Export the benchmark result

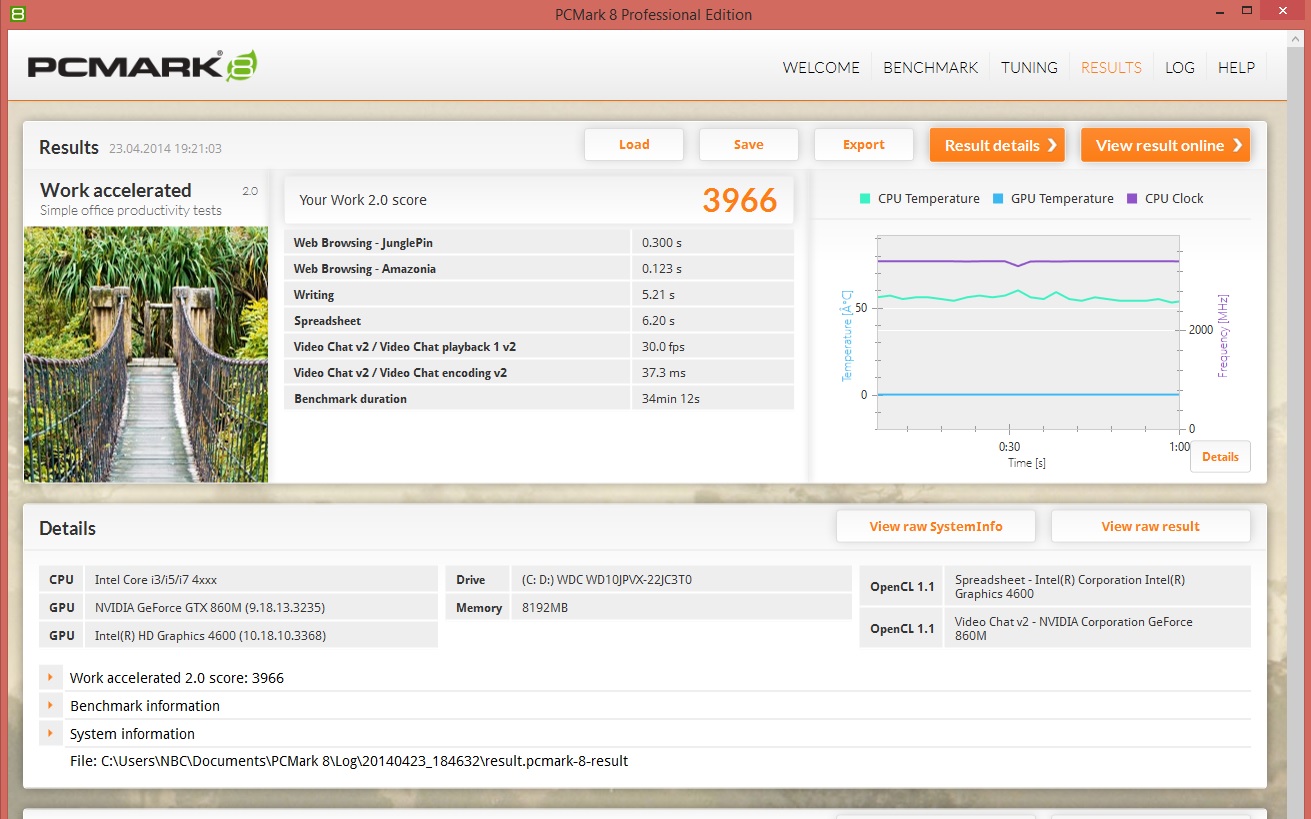[863, 144]
